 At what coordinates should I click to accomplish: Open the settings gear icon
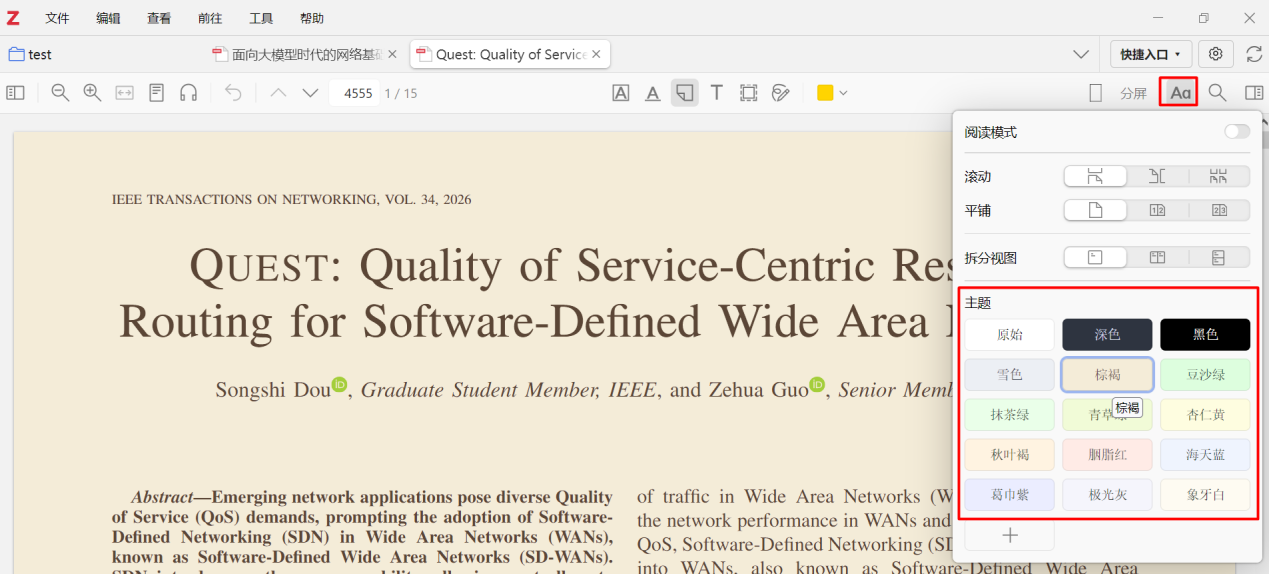pyautogui.click(x=1216, y=54)
